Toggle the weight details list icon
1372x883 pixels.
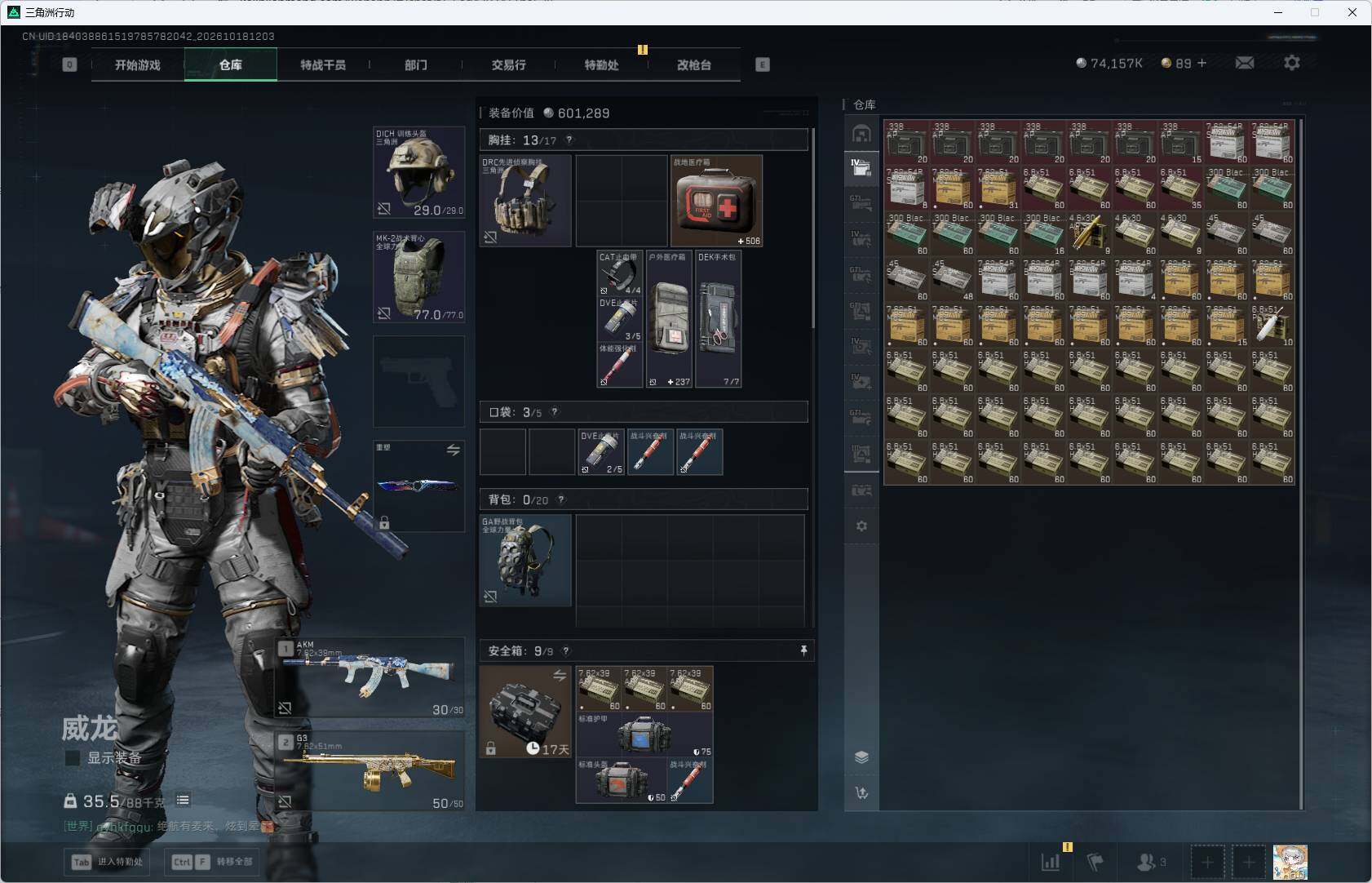point(183,800)
